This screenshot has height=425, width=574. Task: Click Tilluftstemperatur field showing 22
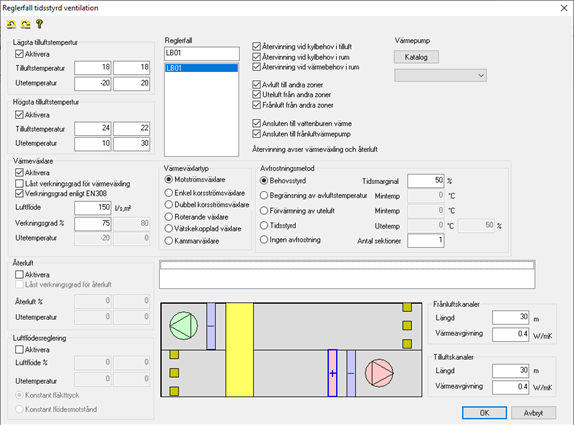point(131,128)
